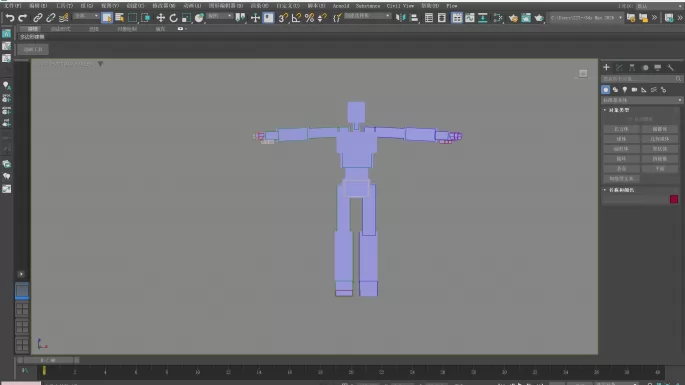This screenshot has width=685, height=385.
Task: Open the Arnold menu
Action: click(341, 6)
